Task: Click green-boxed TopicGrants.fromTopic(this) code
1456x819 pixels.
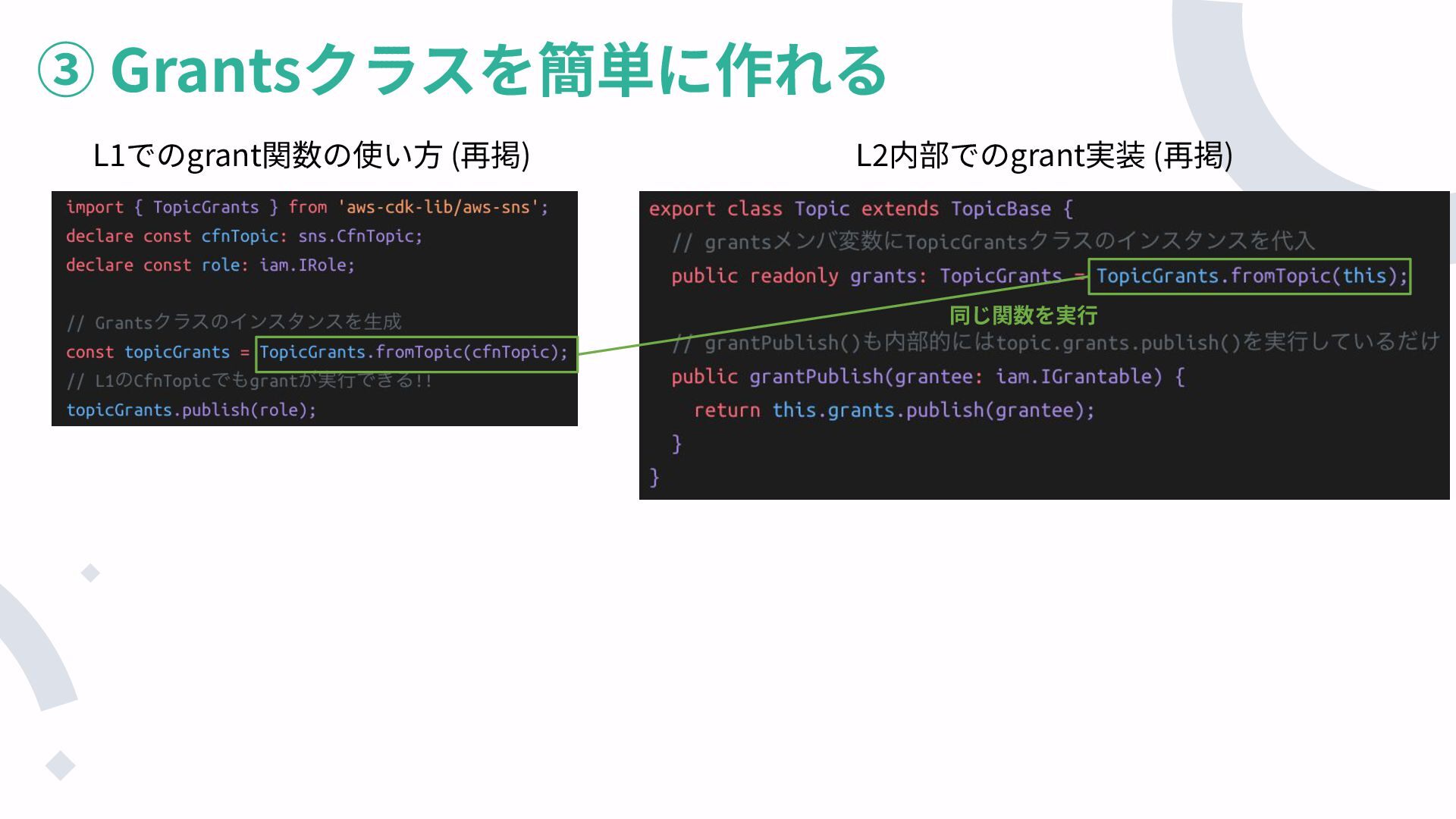Action: [1249, 277]
